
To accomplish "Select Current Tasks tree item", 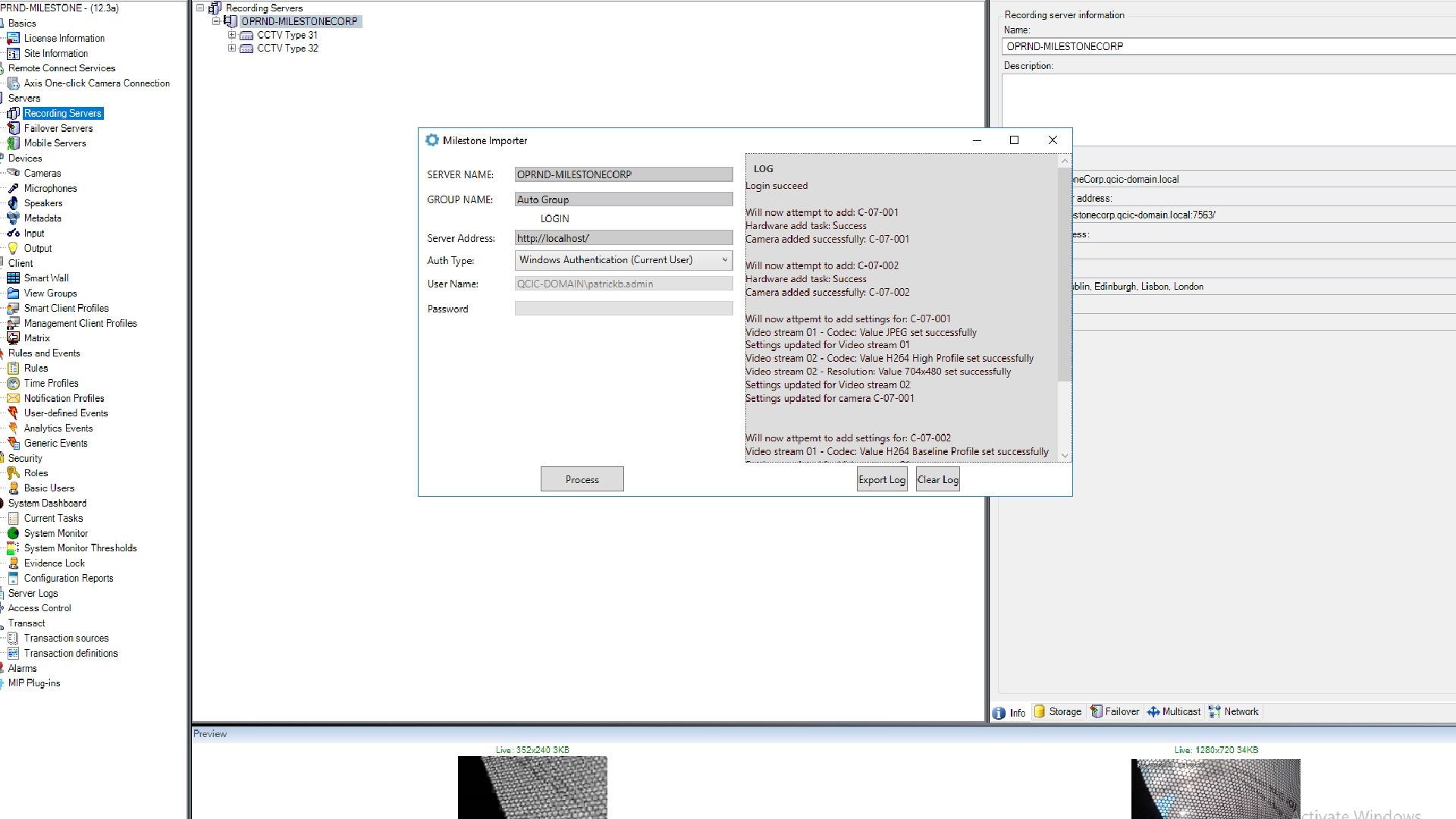I will click(53, 519).
